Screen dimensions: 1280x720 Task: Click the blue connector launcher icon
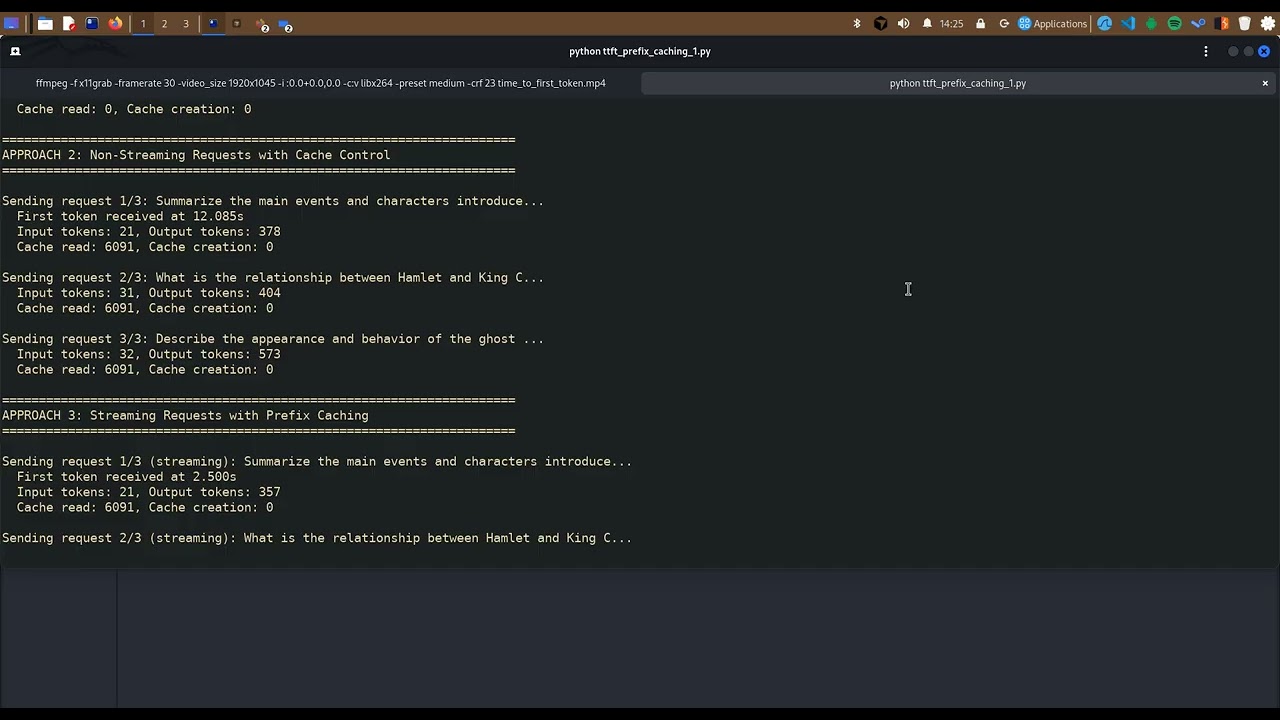(1198, 23)
